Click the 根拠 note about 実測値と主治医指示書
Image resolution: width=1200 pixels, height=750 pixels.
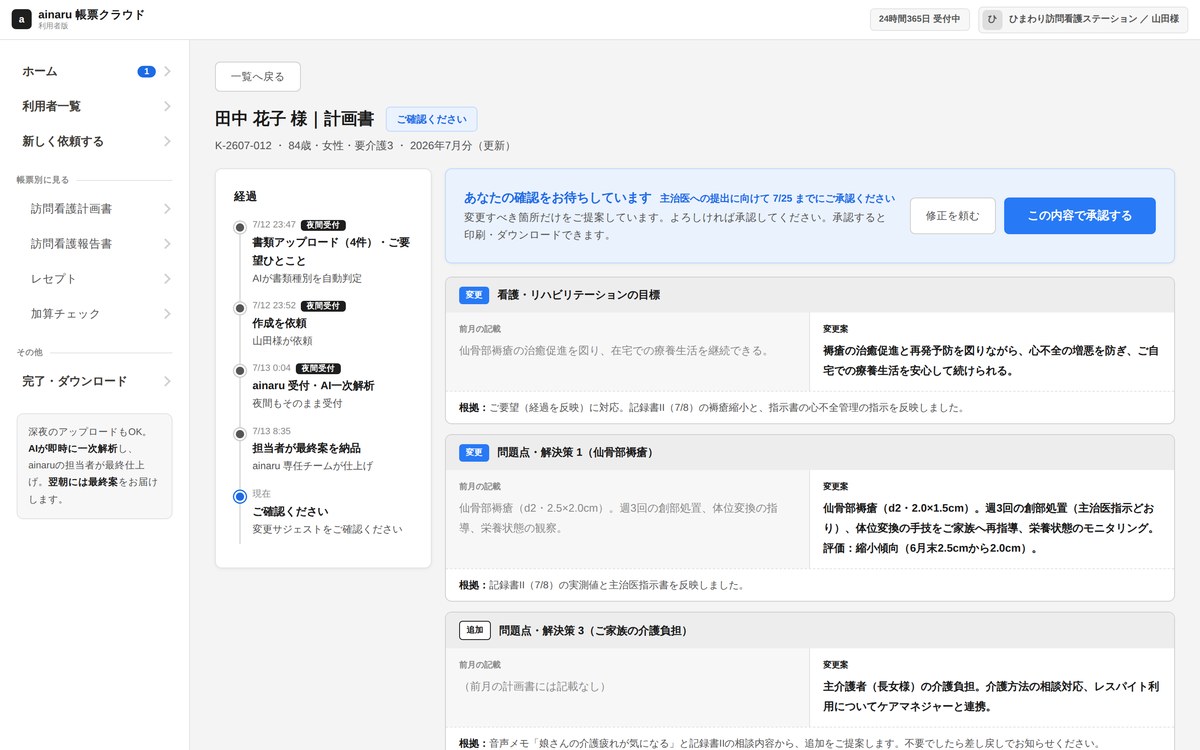click(602, 584)
